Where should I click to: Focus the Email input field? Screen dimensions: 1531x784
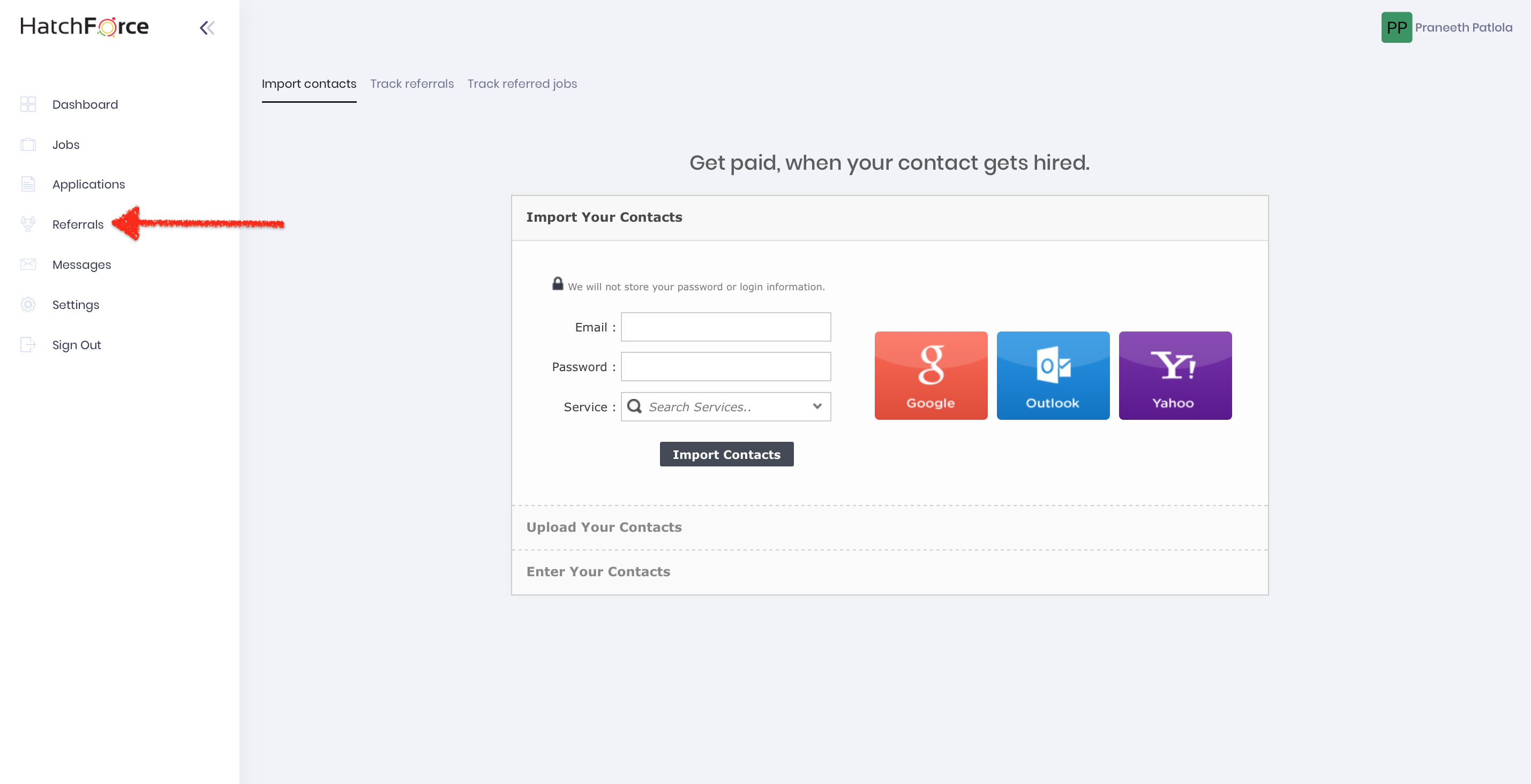click(725, 327)
